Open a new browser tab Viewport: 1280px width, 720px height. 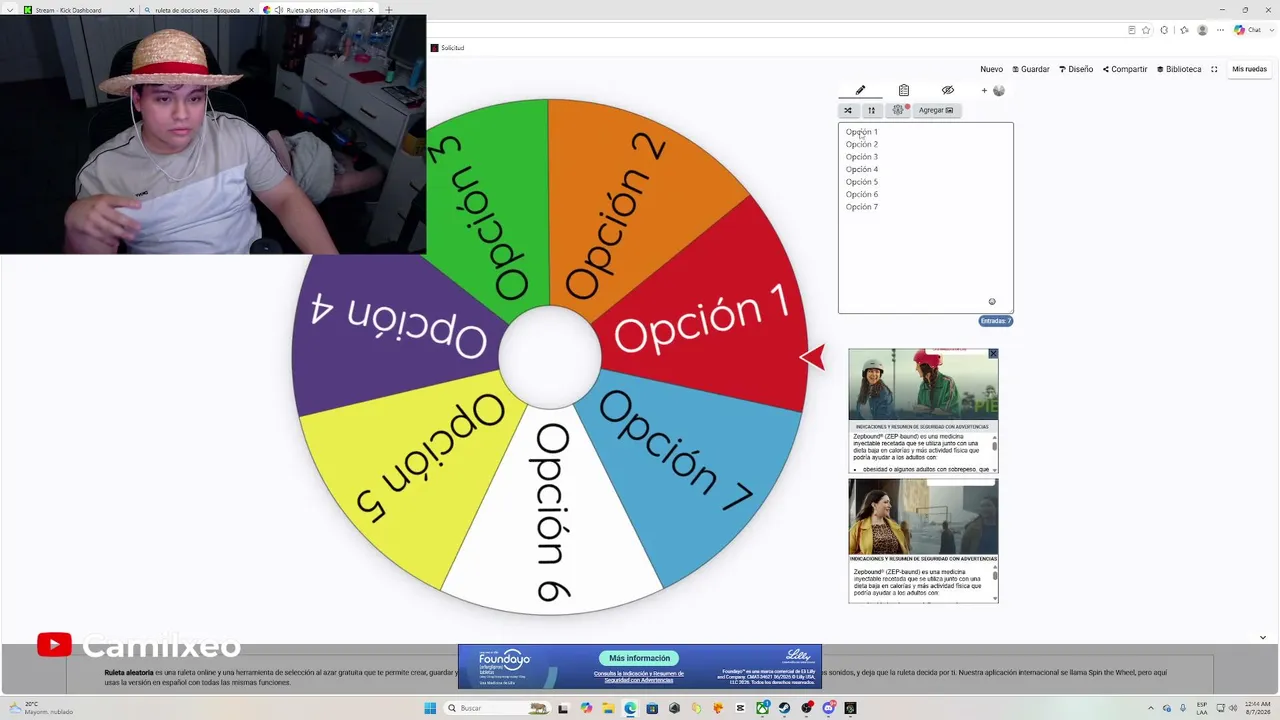[389, 10]
